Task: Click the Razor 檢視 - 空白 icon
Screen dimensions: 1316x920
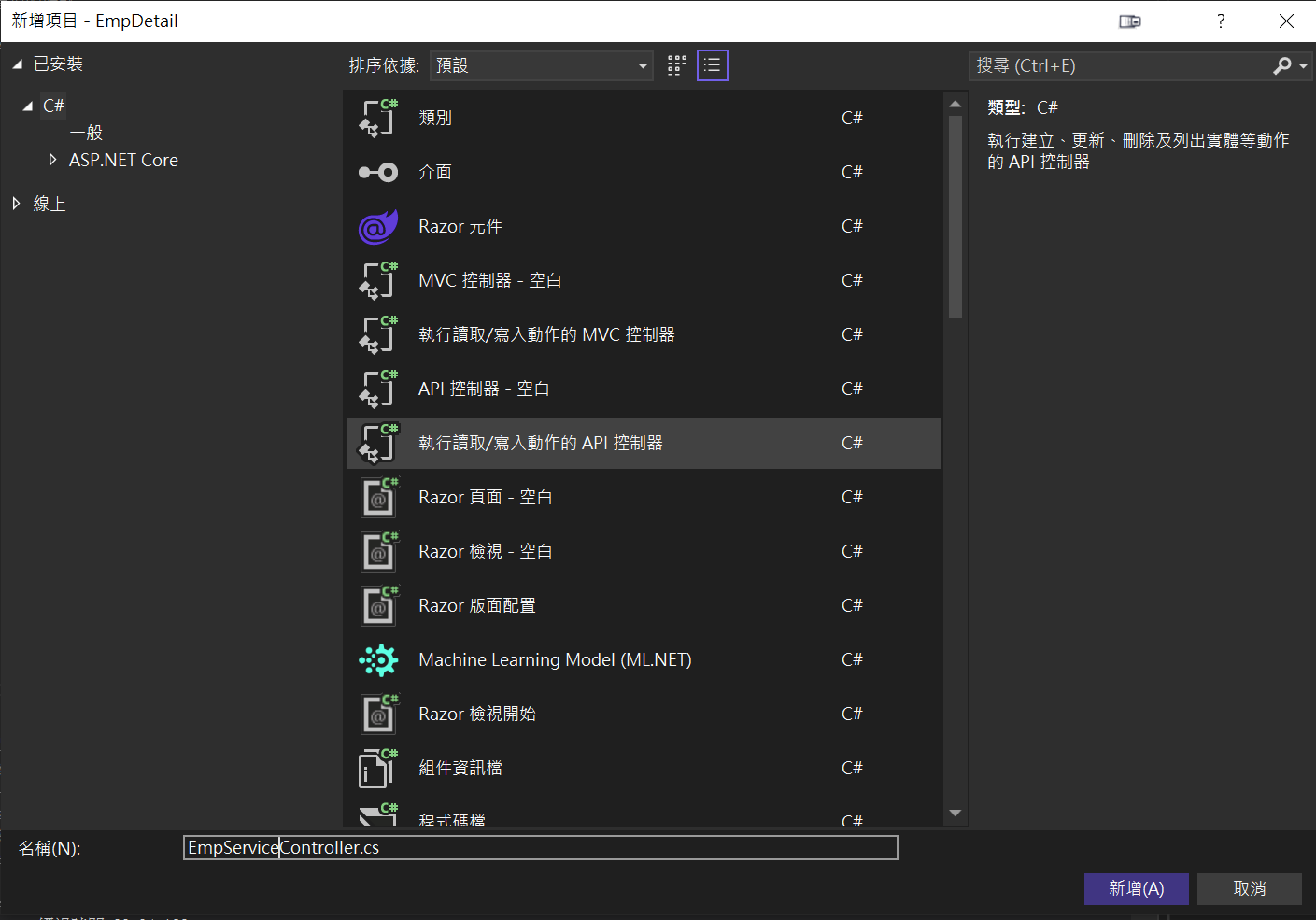Action: tap(378, 551)
